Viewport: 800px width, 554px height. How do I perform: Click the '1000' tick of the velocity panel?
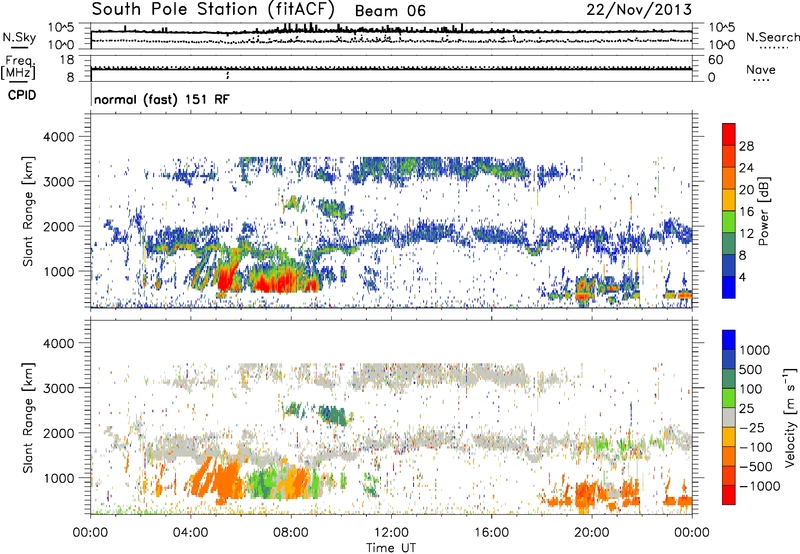[58, 478]
